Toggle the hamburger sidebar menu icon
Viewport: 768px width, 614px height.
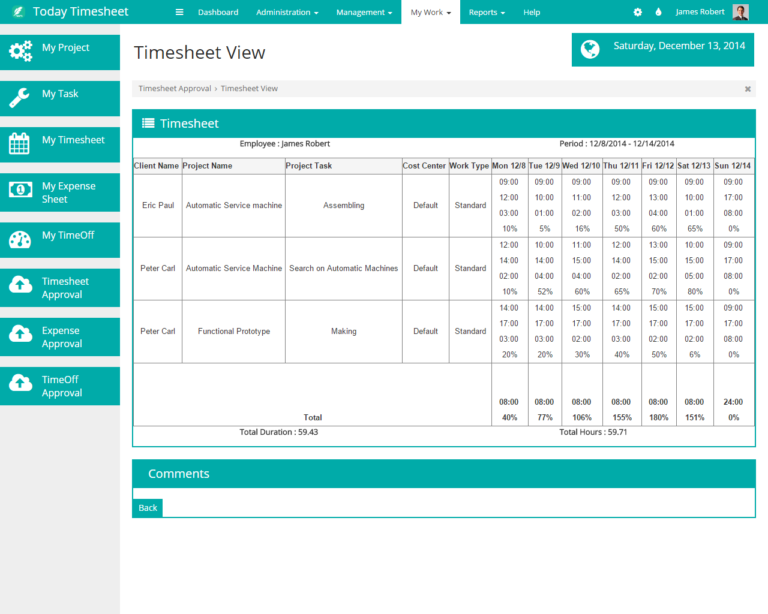point(179,12)
